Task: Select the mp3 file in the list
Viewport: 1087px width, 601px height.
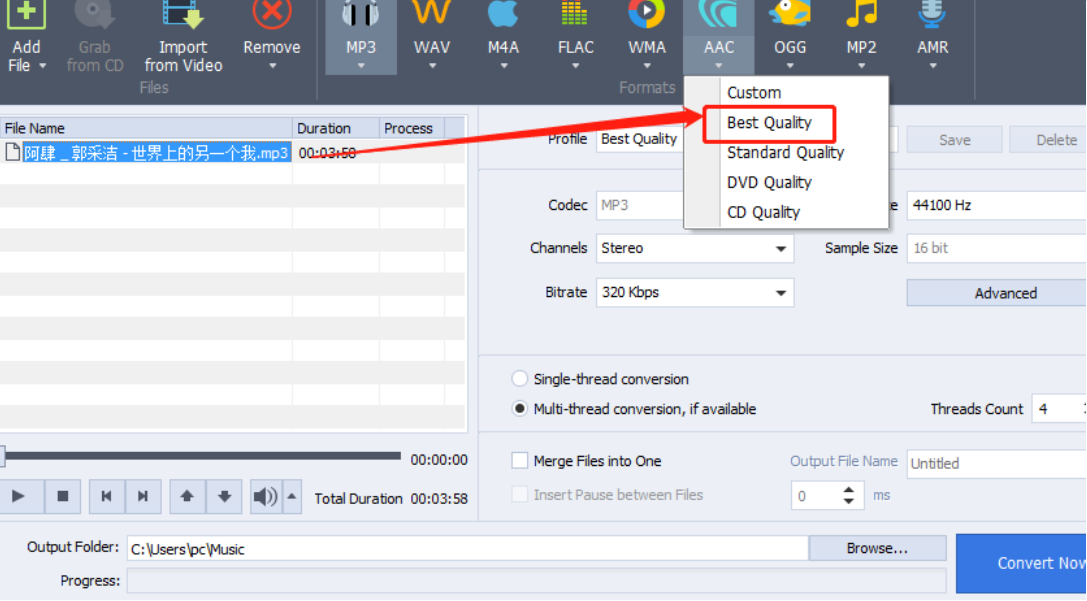Action: 157,153
